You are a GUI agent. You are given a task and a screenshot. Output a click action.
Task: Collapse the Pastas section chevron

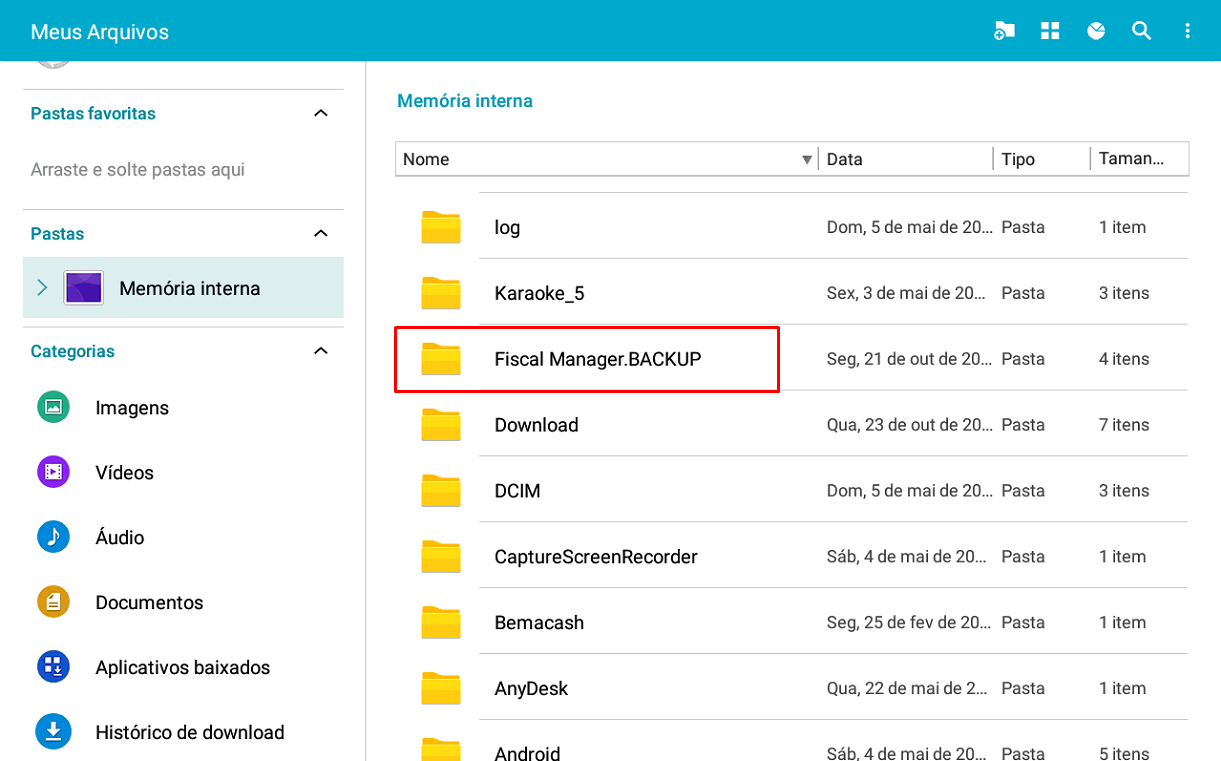pyautogui.click(x=321, y=233)
